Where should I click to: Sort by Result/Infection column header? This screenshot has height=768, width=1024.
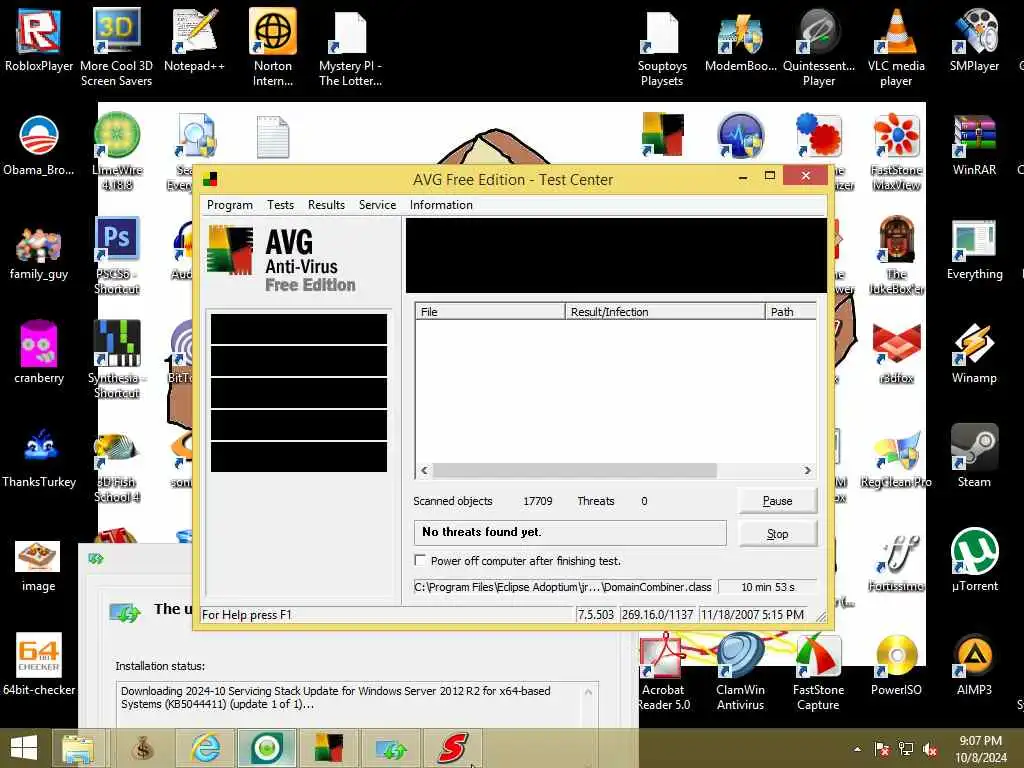[665, 312]
